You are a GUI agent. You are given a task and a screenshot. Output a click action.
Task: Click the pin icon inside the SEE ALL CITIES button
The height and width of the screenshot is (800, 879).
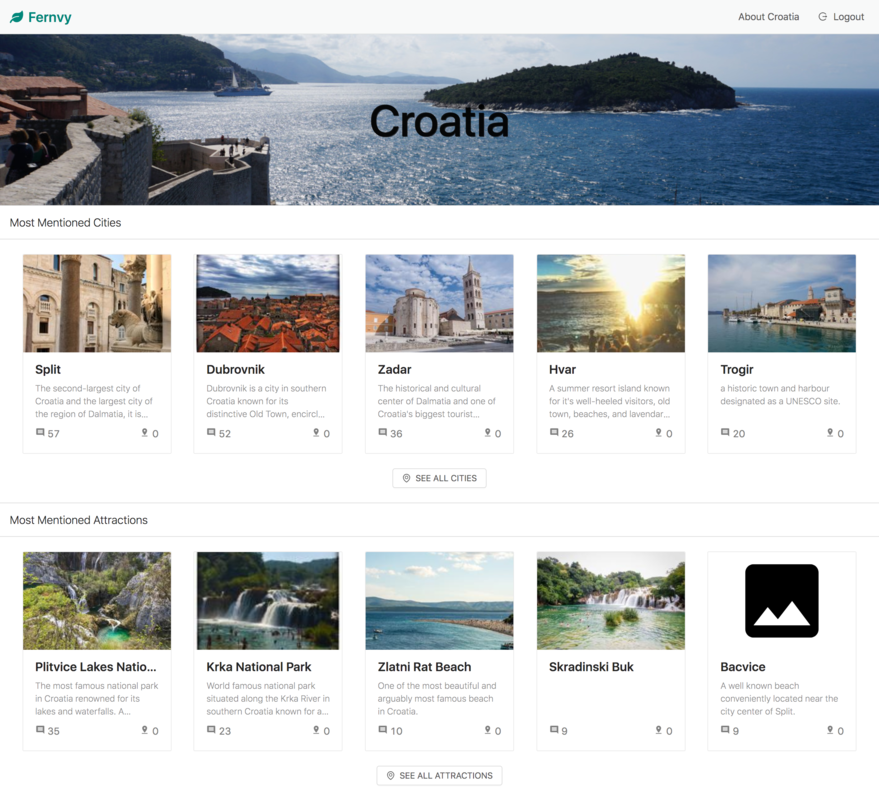click(x=405, y=478)
